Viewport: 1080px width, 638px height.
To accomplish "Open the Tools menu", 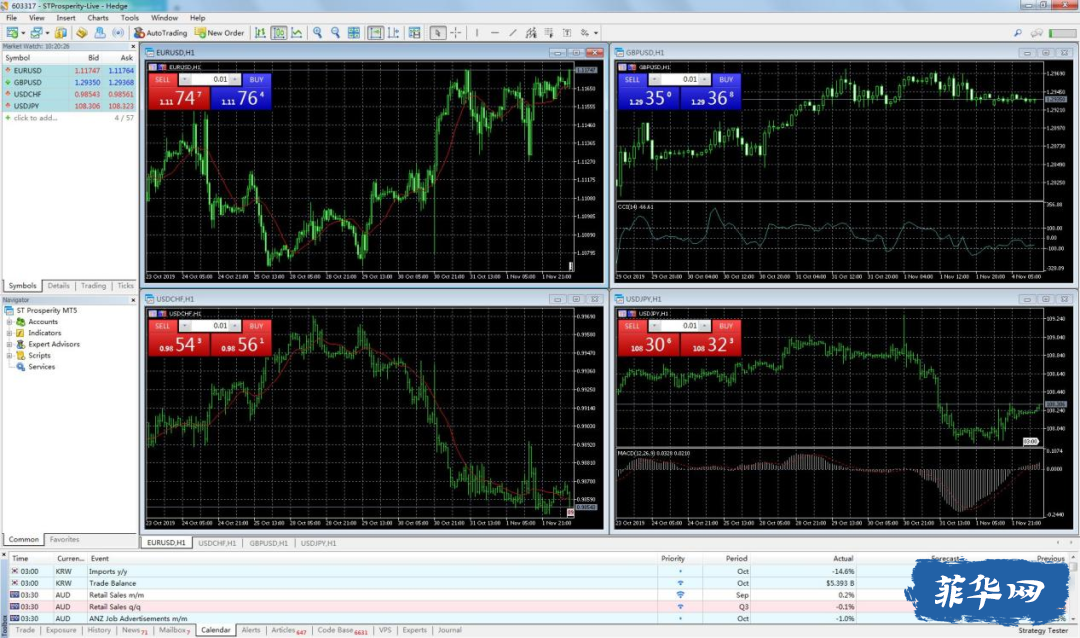I will 129,18.
